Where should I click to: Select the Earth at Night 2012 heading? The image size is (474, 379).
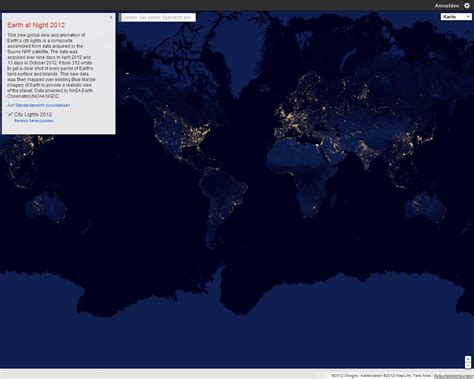tap(36, 25)
